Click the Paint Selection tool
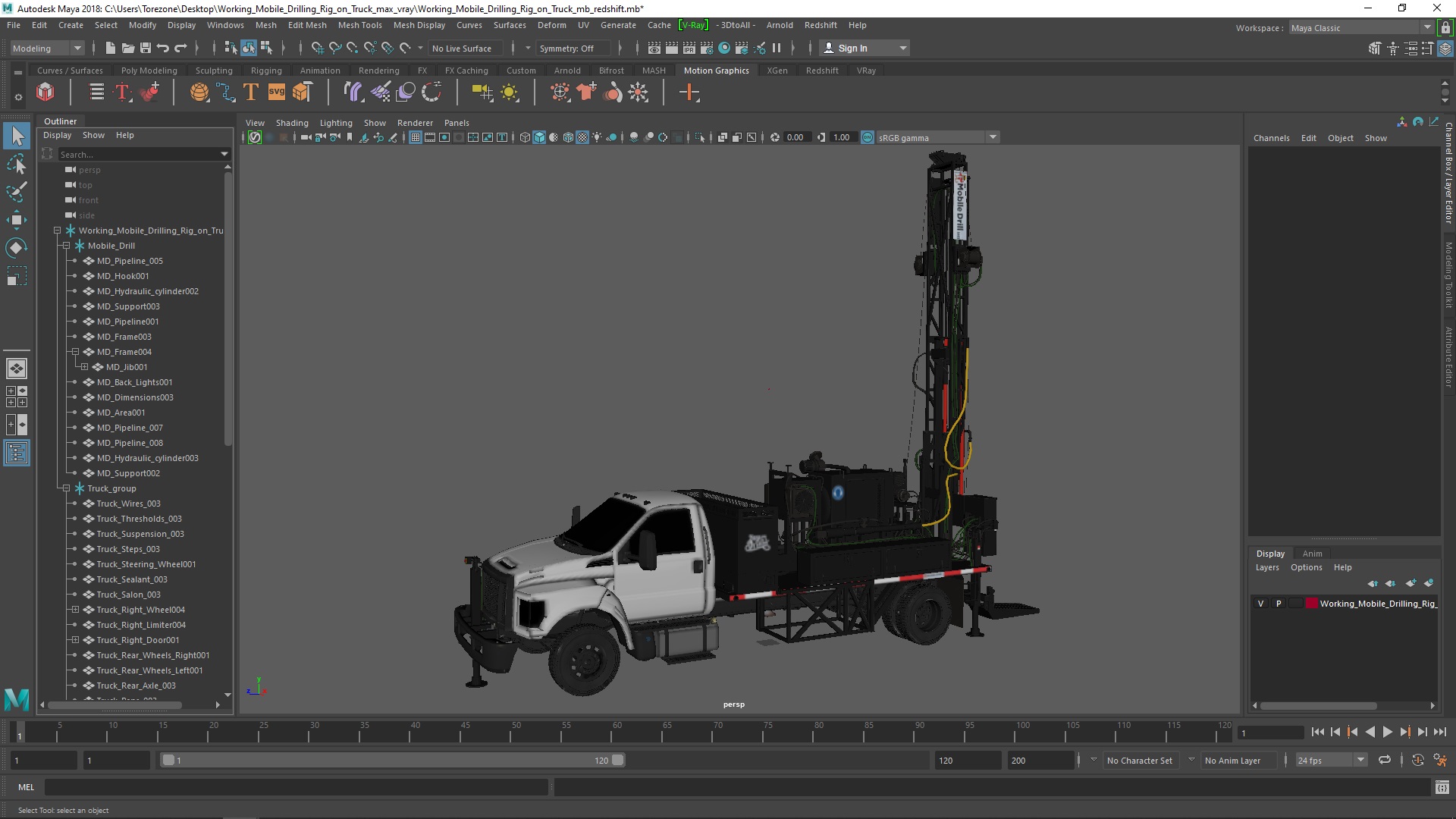Image resolution: width=1456 pixels, height=819 pixels. click(16, 192)
